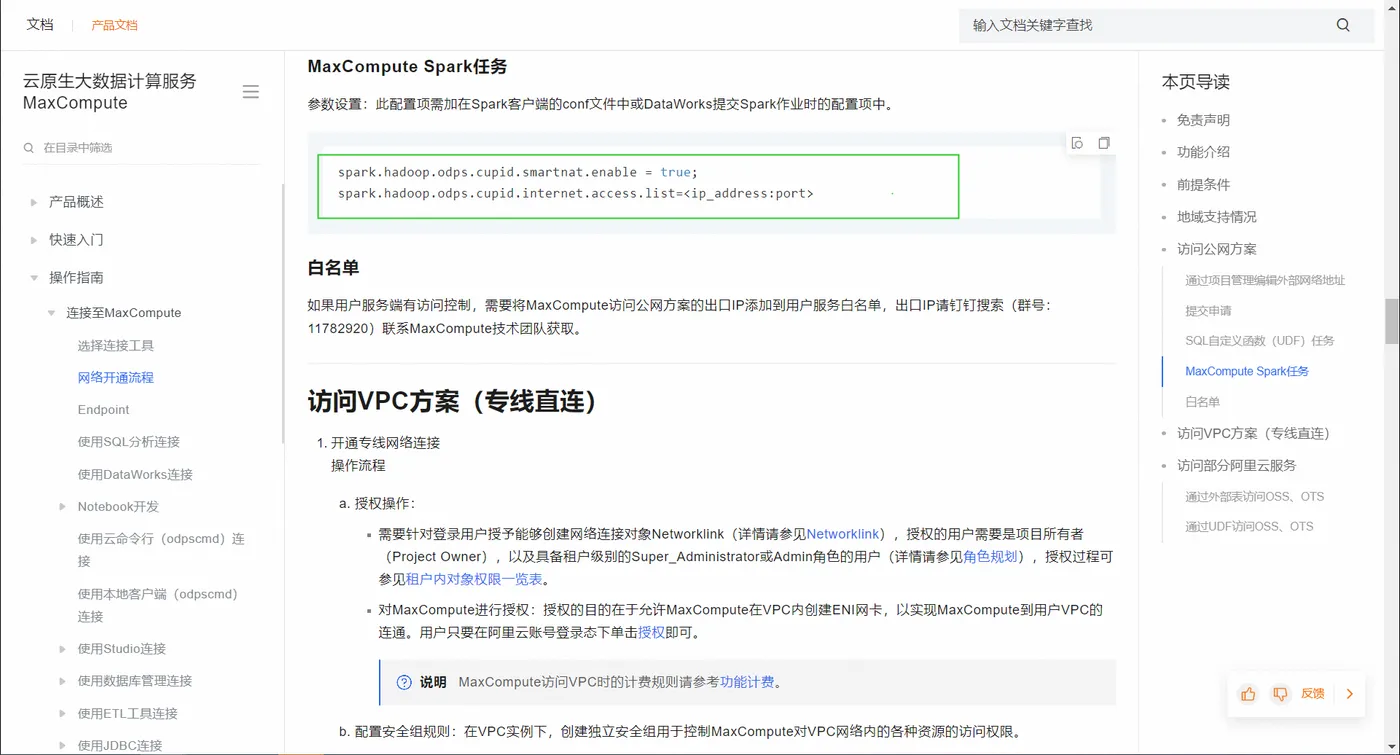Screen dimensions: 1400x755
Task: Switch to the 文档 tab in the header
Action: pos(40,25)
